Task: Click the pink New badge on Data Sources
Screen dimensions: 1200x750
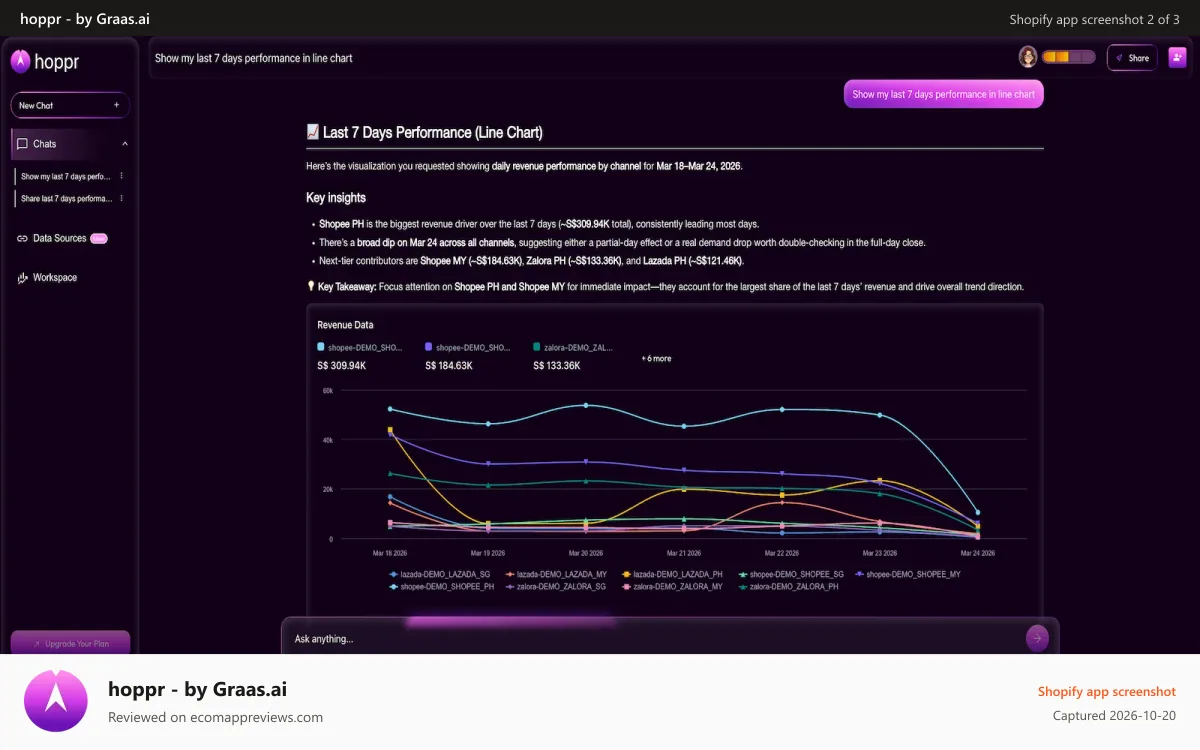Action: (99, 238)
